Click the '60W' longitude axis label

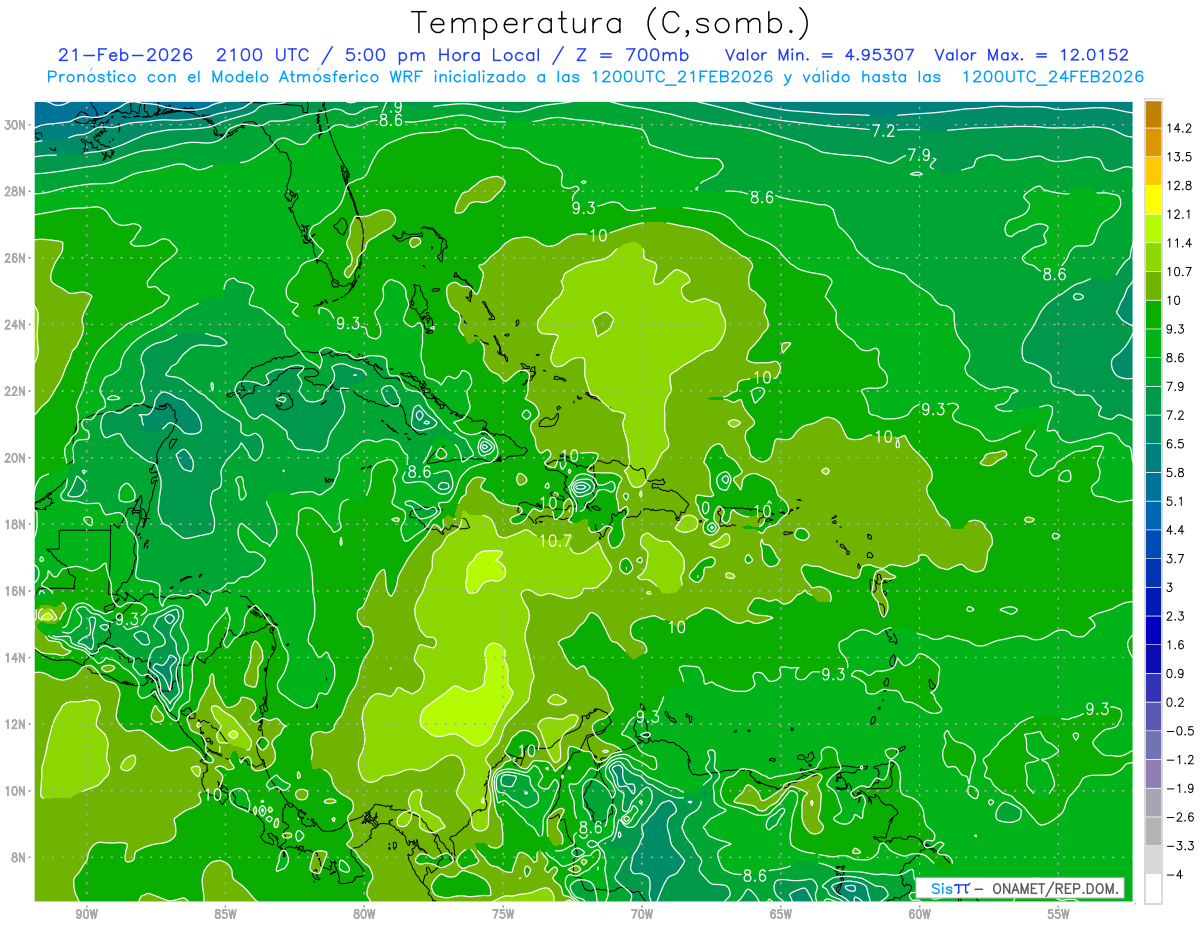pyautogui.click(x=920, y=913)
